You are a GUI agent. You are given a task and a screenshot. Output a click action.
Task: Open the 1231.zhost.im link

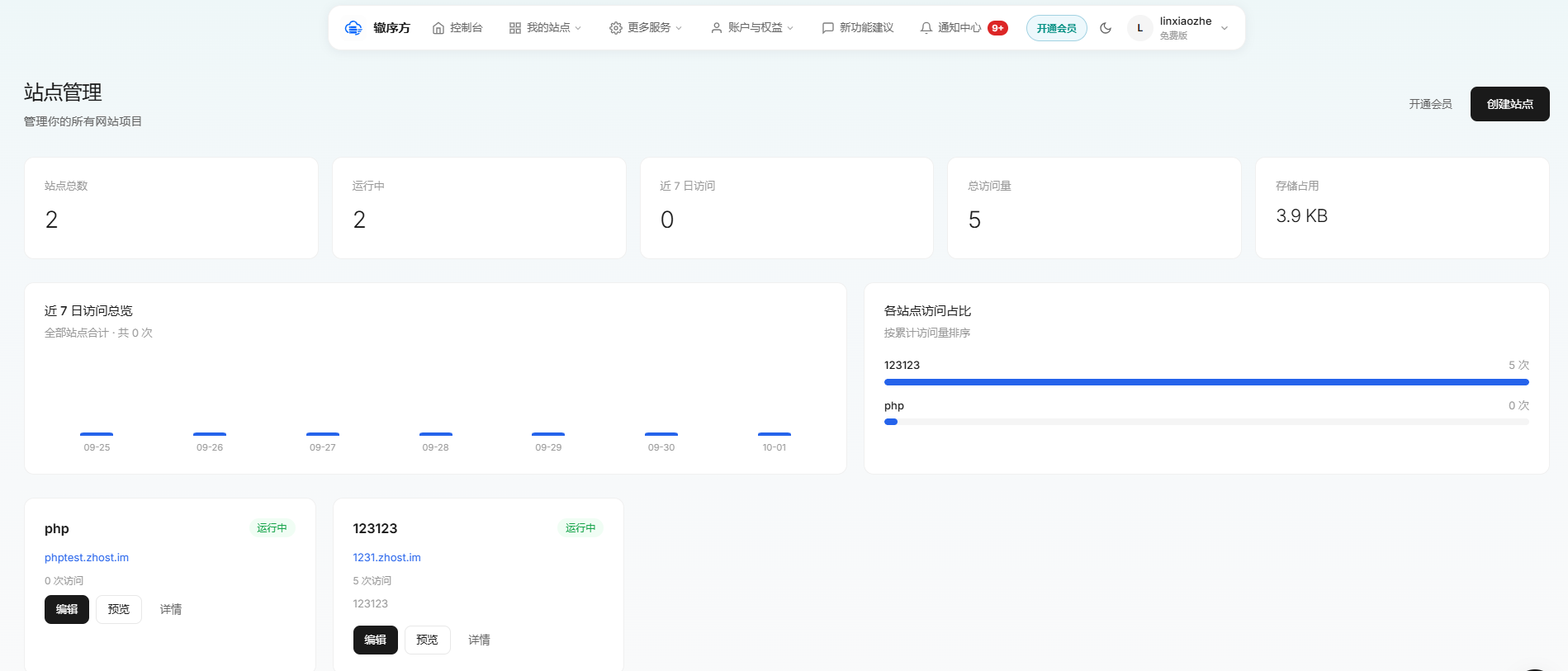pyautogui.click(x=387, y=558)
